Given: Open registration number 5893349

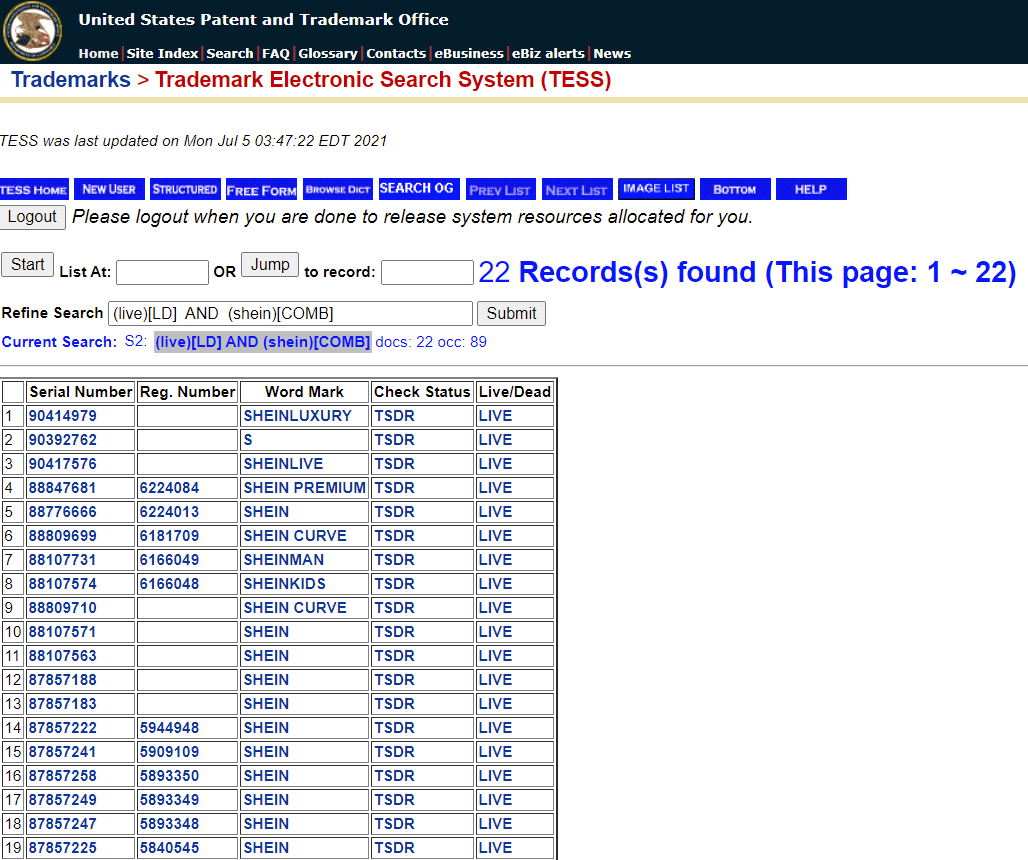Looking at the screenshot, I should pos(169,800).
